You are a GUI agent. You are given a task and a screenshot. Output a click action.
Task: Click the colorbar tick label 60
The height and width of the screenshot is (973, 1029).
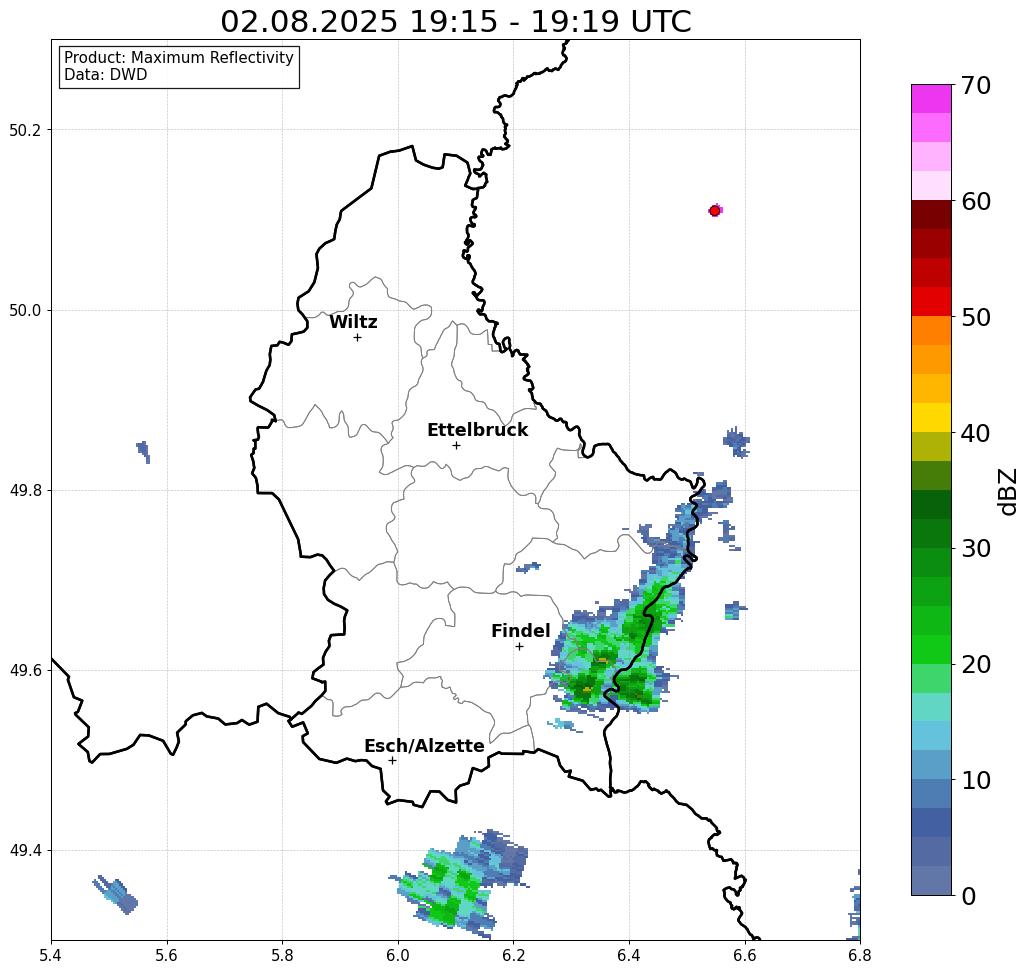976,201
